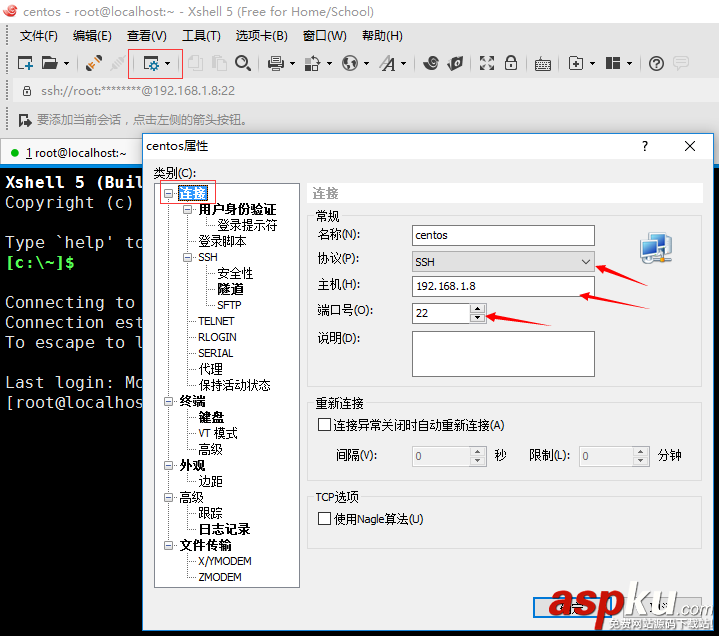719x636 pixels.
Task: Select 日志记录 in category tree
Action: 224,529
